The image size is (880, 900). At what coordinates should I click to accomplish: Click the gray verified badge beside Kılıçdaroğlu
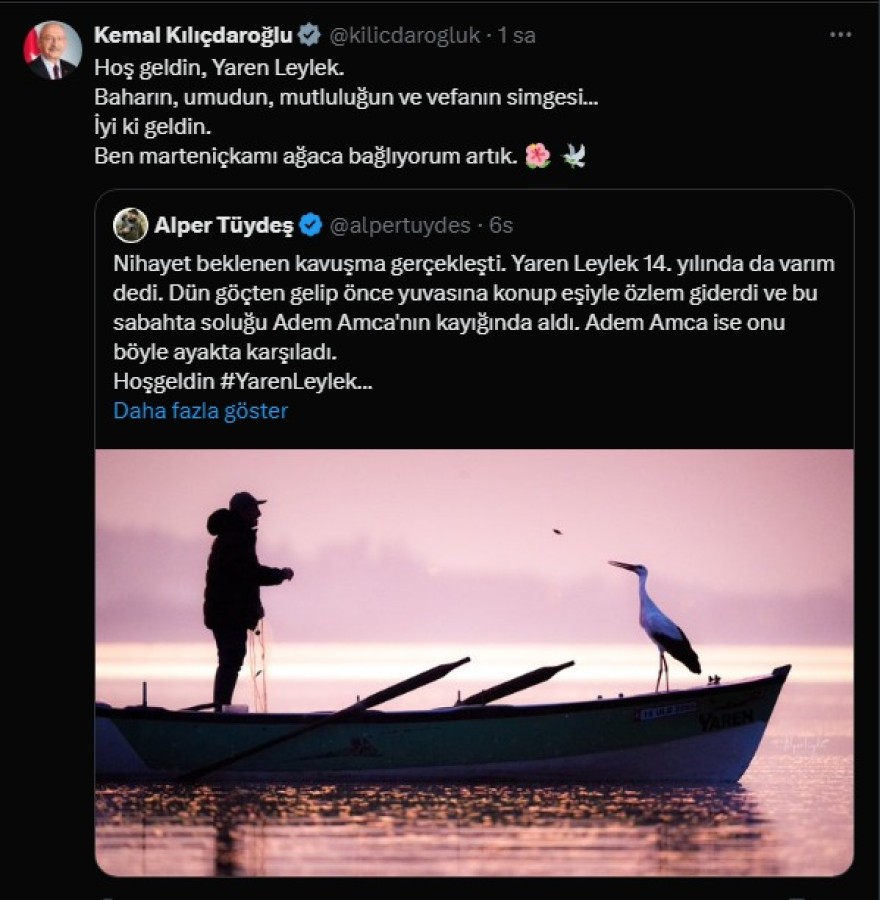310,35
